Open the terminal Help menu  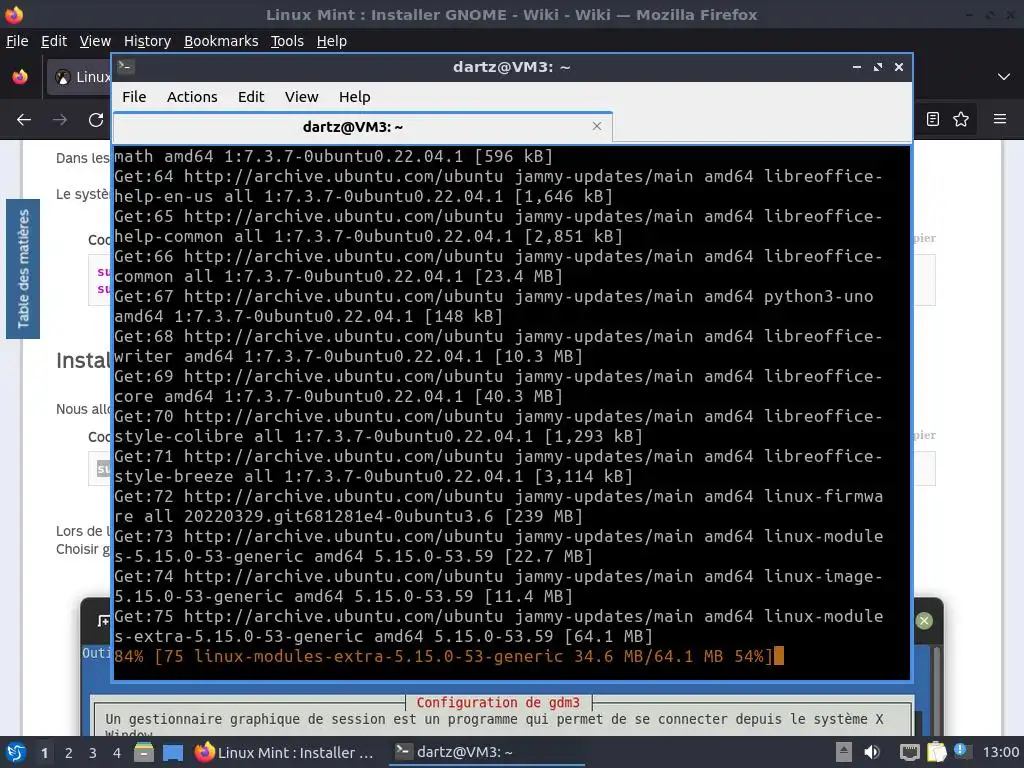pos(355,97)
